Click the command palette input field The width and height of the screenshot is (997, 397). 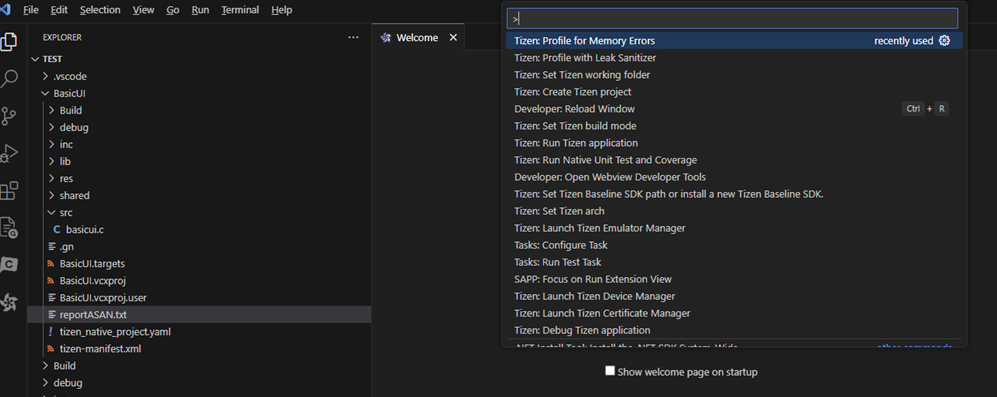[x=732, y=18]
